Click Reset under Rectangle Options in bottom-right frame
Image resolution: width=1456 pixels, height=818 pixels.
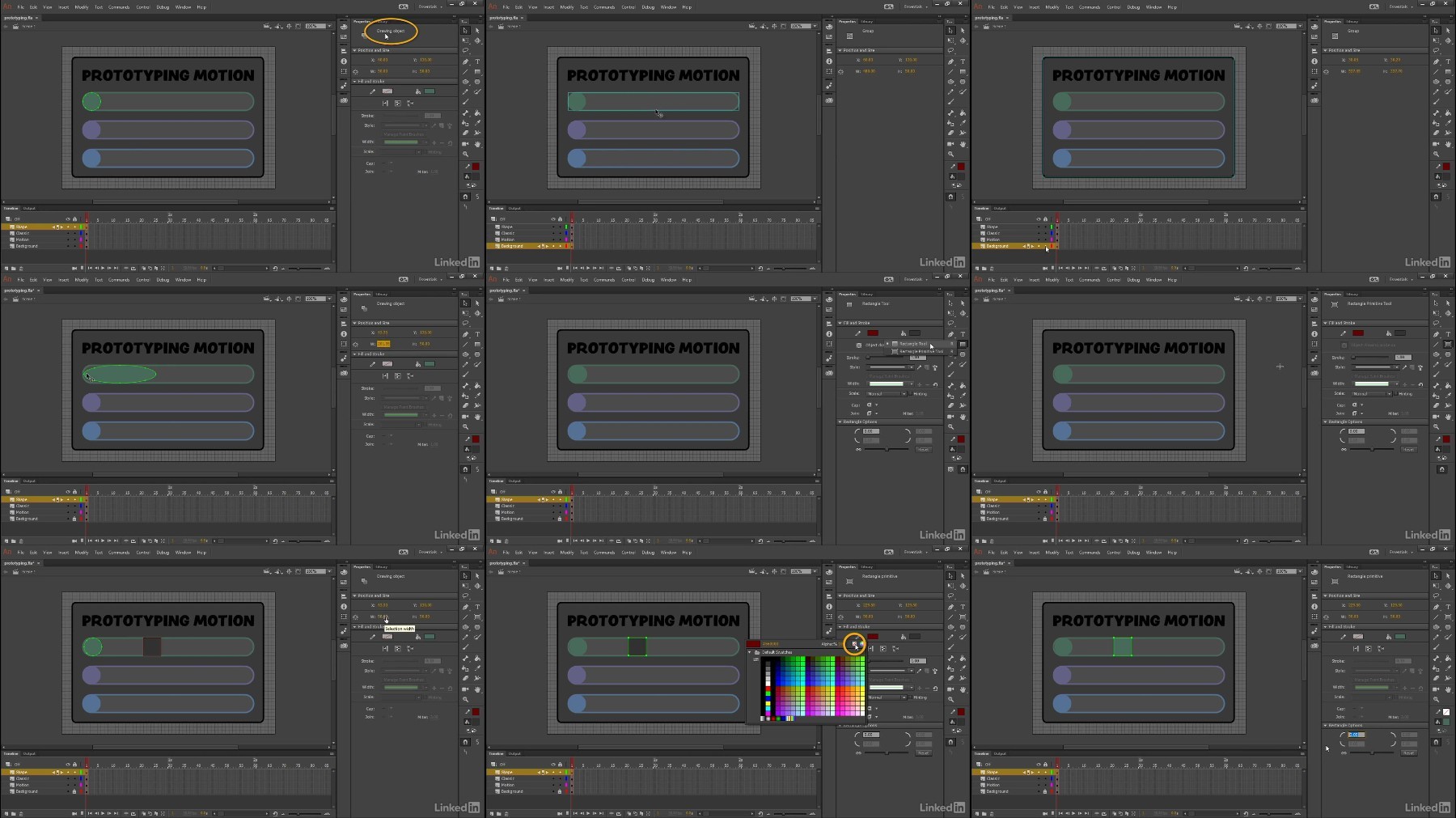[1409, 753]
